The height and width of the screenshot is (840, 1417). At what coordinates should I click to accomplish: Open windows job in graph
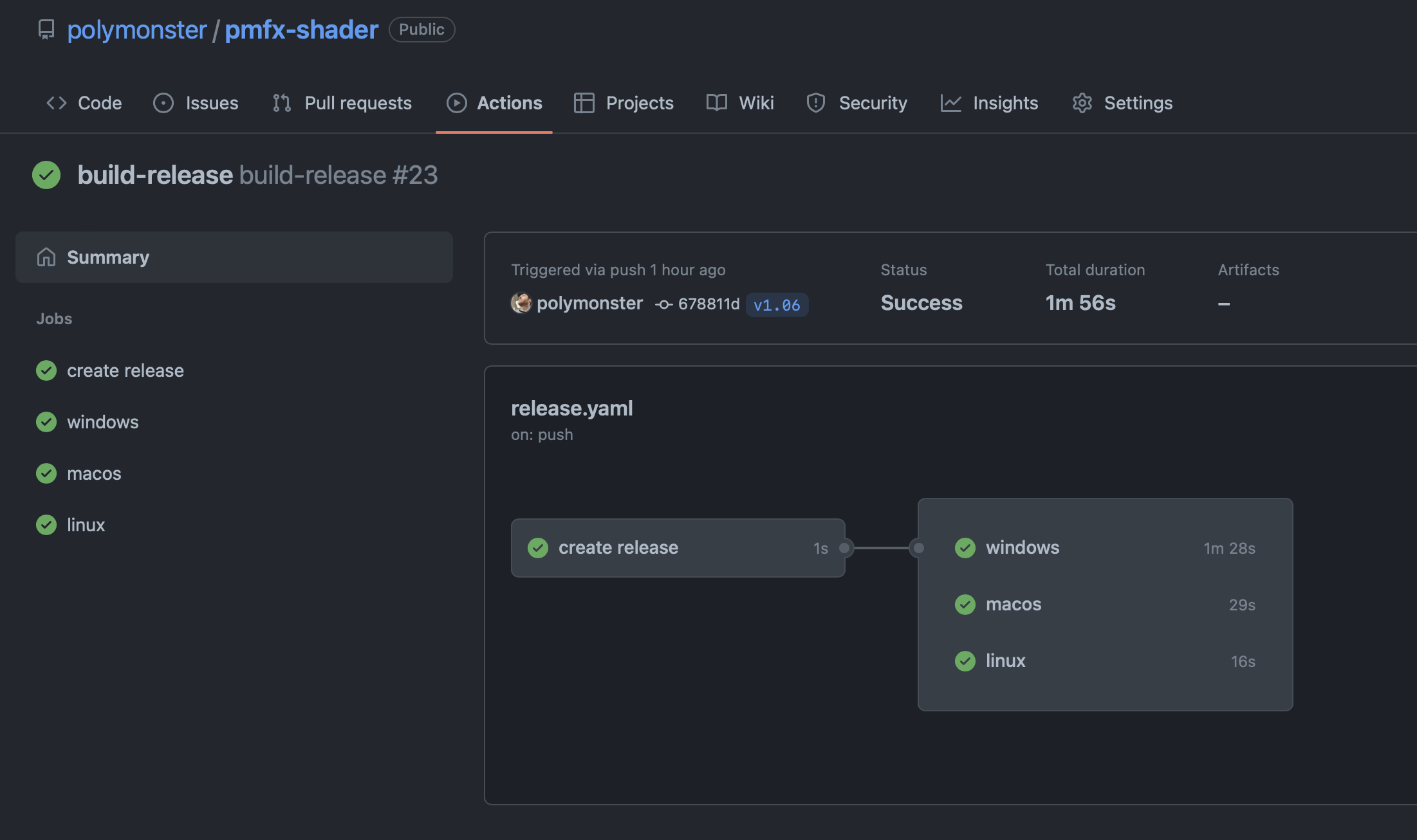(1106, 548)
